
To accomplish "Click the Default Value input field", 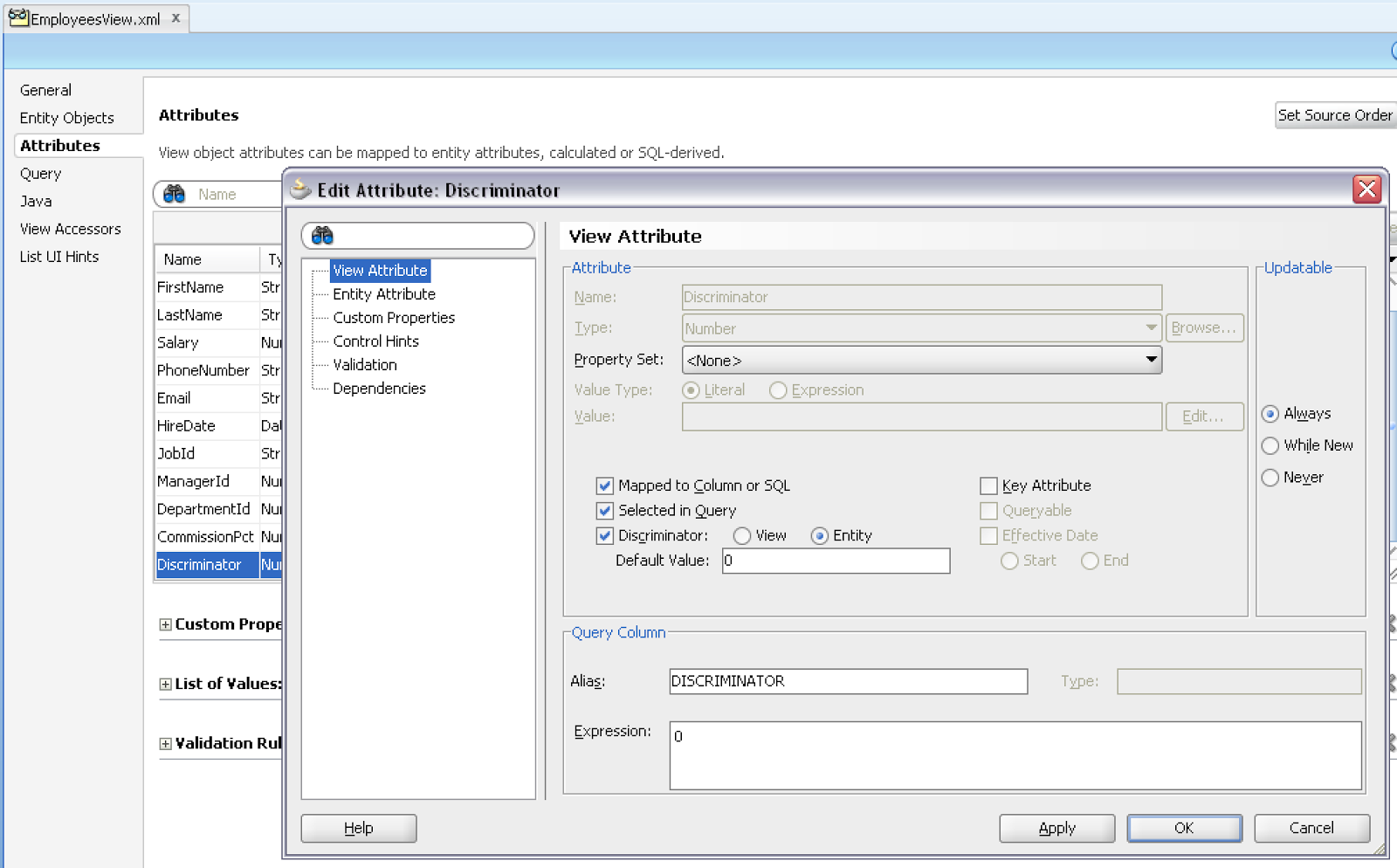I will point(836,561).
